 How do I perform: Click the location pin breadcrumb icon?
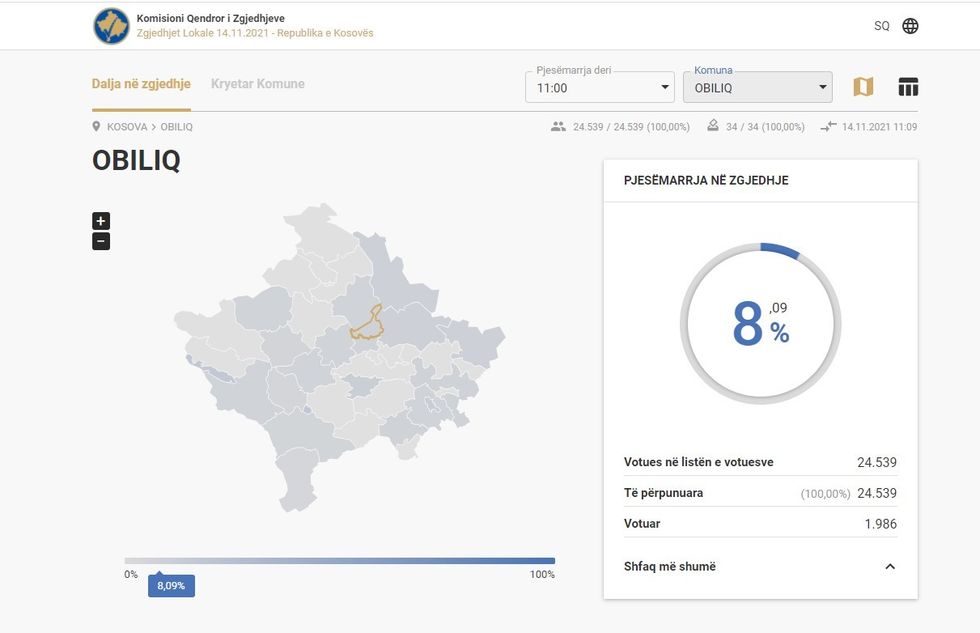coord(97,127)
